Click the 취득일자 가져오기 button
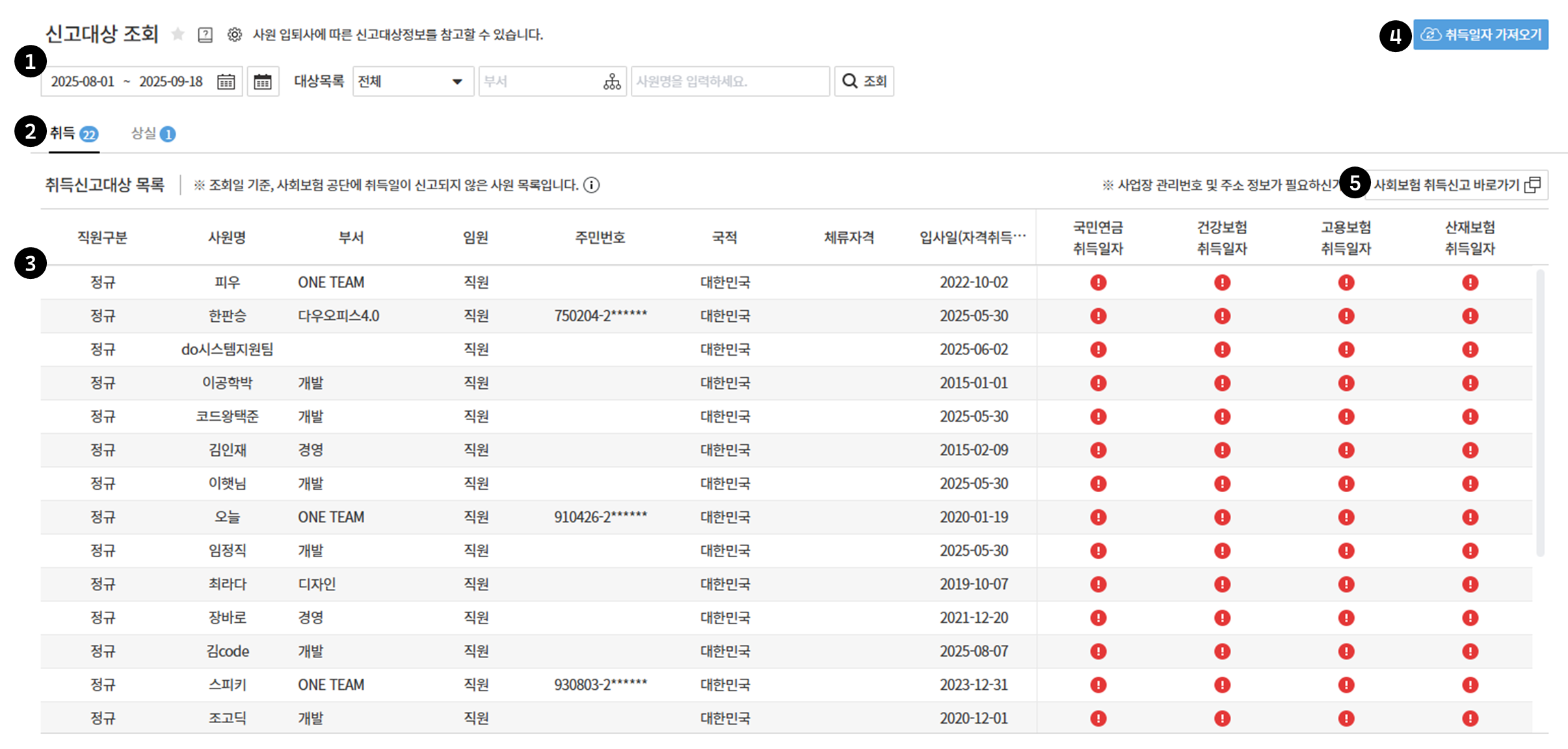 (1480, 35)
